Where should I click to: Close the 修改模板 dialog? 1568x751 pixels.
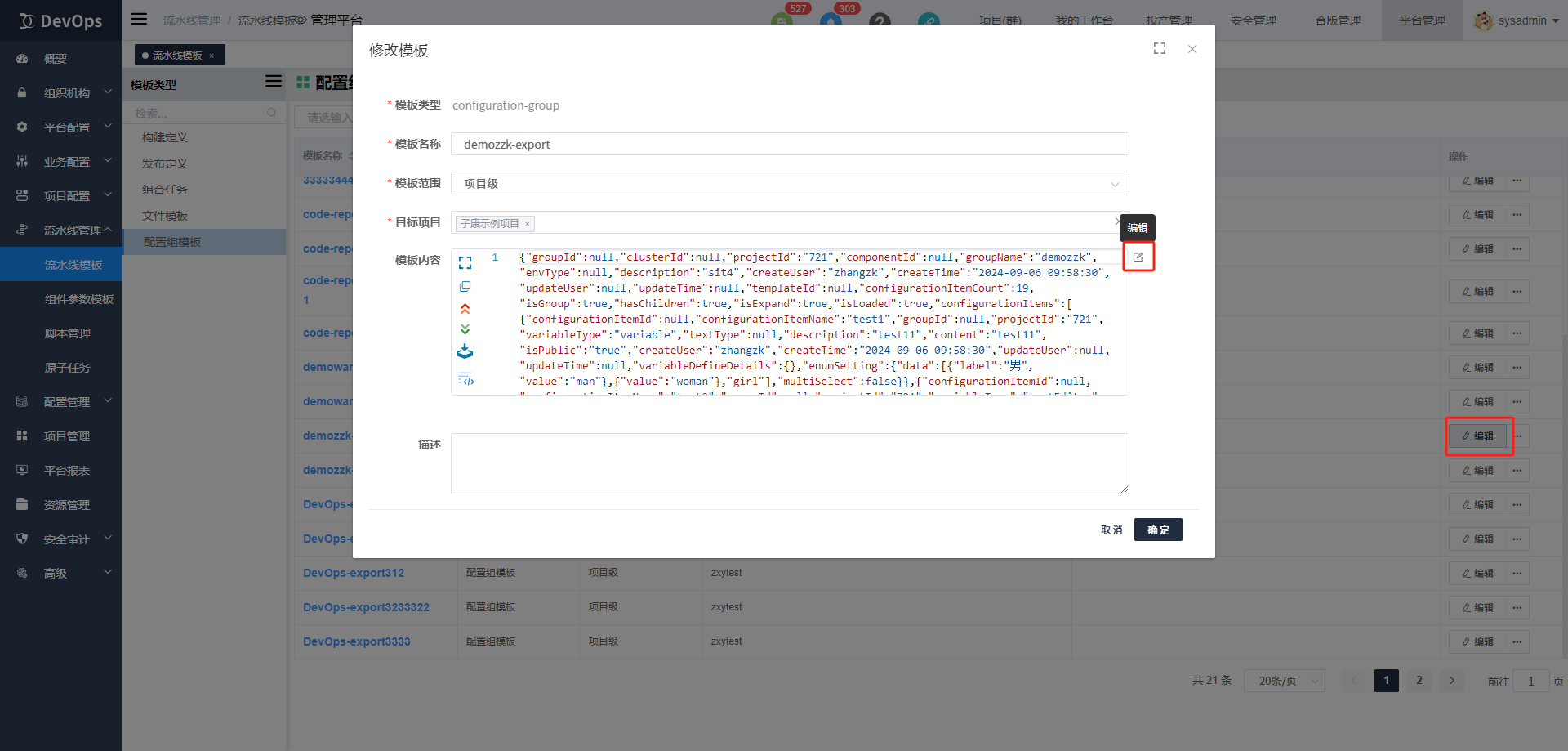coord(1192,49)
